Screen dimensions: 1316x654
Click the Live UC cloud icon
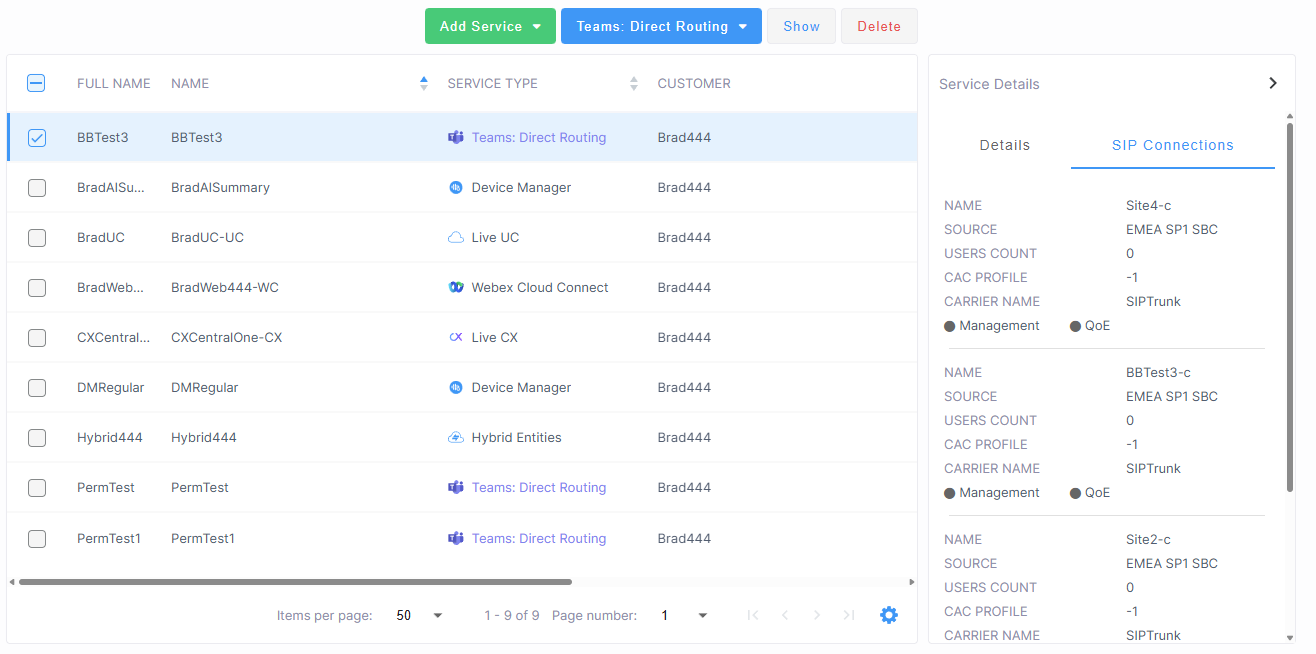456,237
